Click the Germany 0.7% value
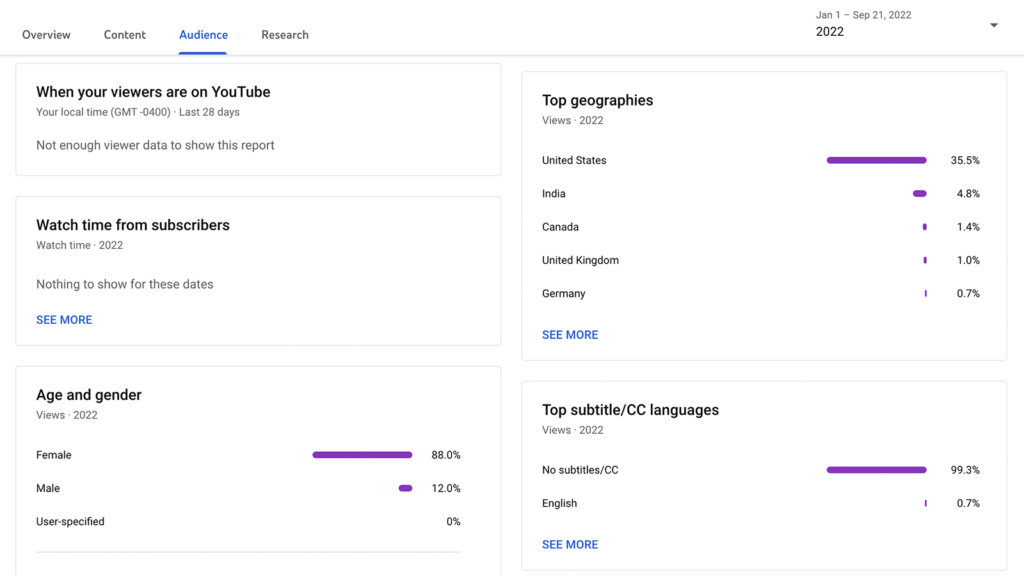This screenshot has width=1024, height=576. [x=966, y=293]
